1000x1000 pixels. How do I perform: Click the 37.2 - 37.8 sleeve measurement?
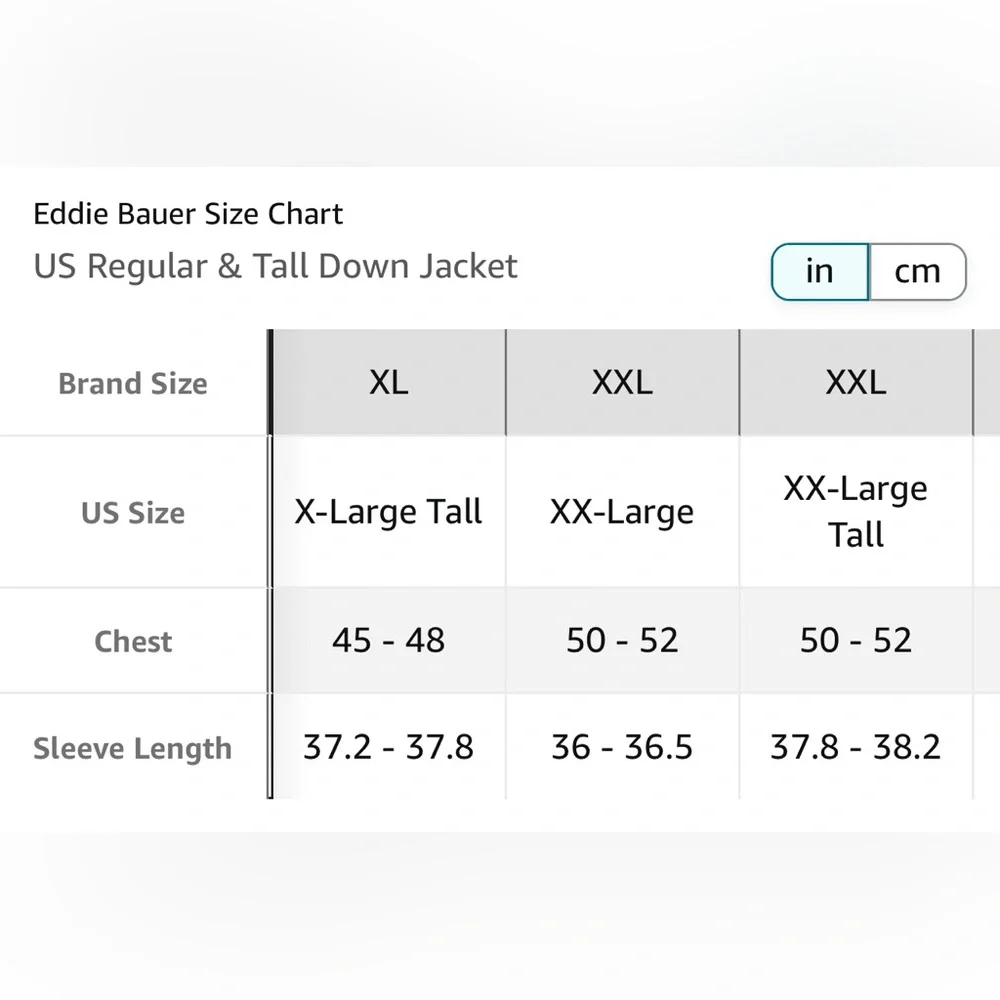coord(387,748)
